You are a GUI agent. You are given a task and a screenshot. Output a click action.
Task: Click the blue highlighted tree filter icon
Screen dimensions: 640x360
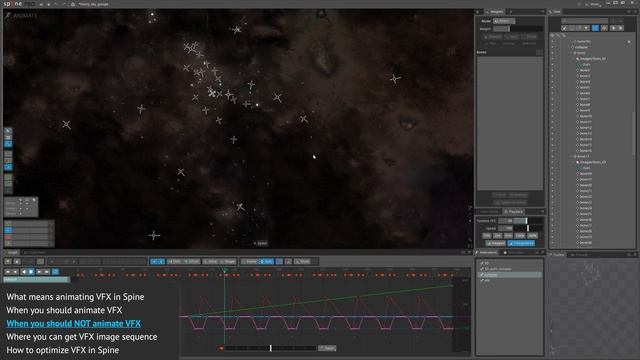point(595,28)
